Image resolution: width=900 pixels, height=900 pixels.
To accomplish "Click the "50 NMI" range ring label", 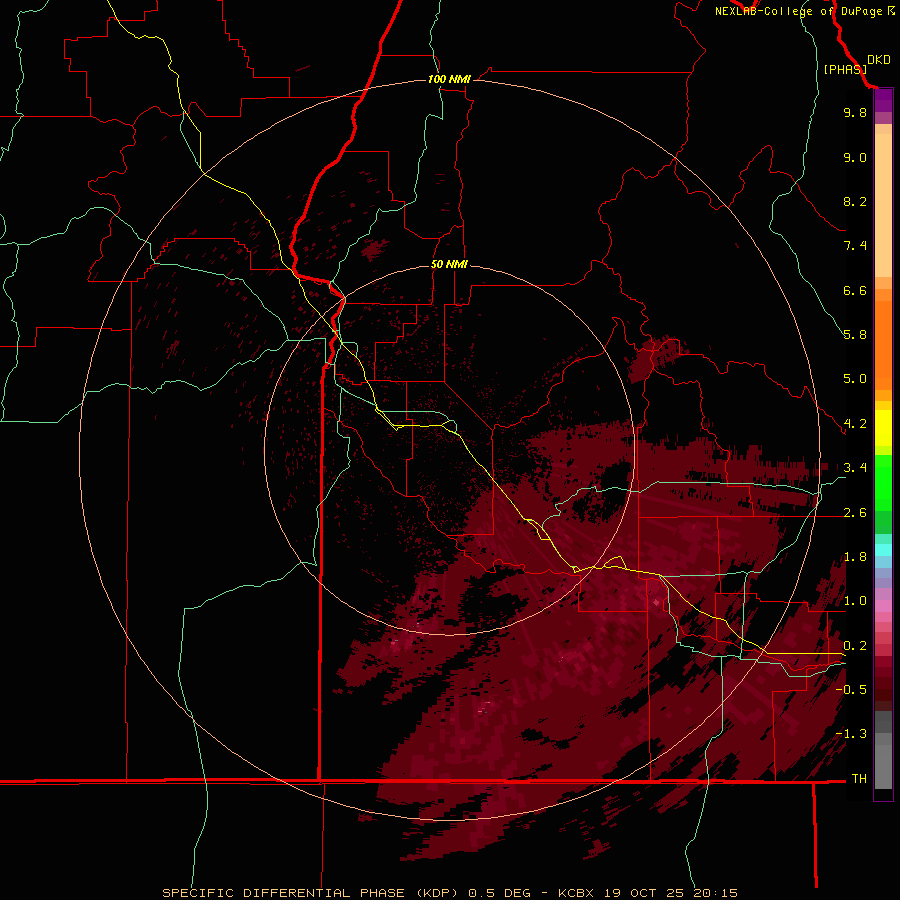I will tap(449, 264).
